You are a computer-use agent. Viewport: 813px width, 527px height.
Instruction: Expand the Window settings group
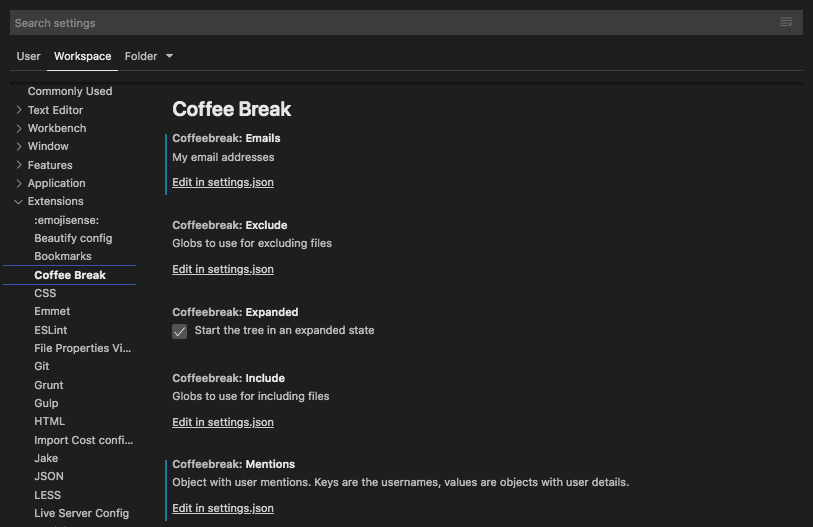point(19,146)
